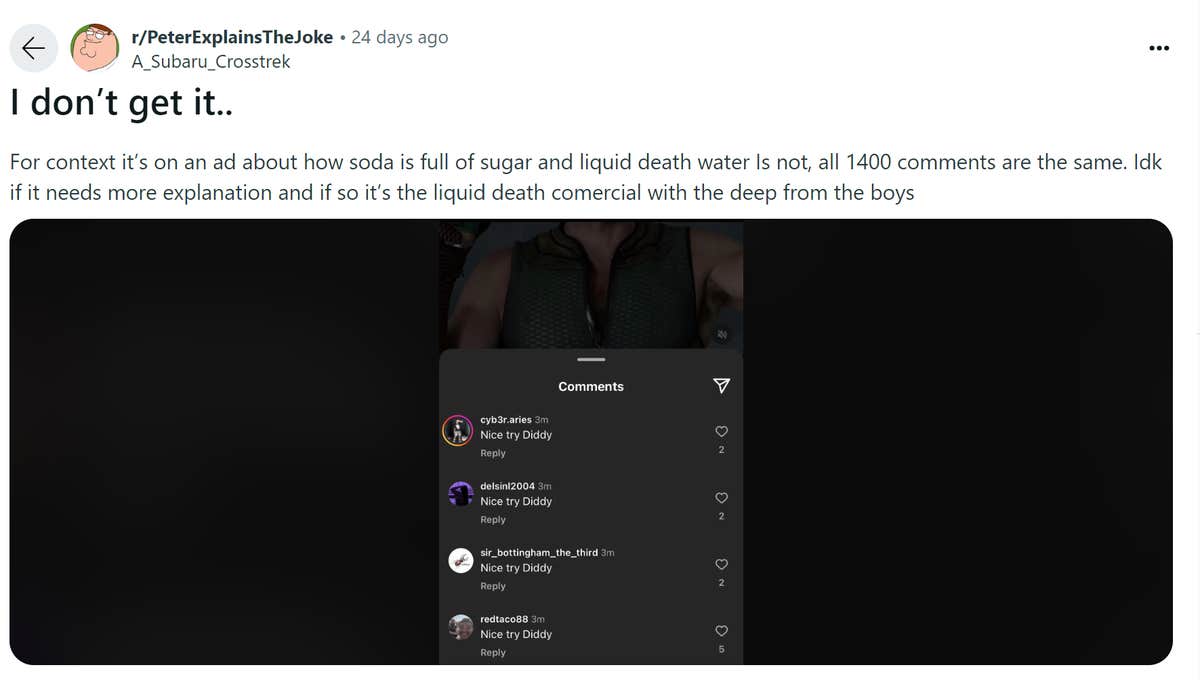The image size is (1200, 680).
Task: Click the heart on redtaco88's comment
Action: pyautogui.click(x=721, y=630)
